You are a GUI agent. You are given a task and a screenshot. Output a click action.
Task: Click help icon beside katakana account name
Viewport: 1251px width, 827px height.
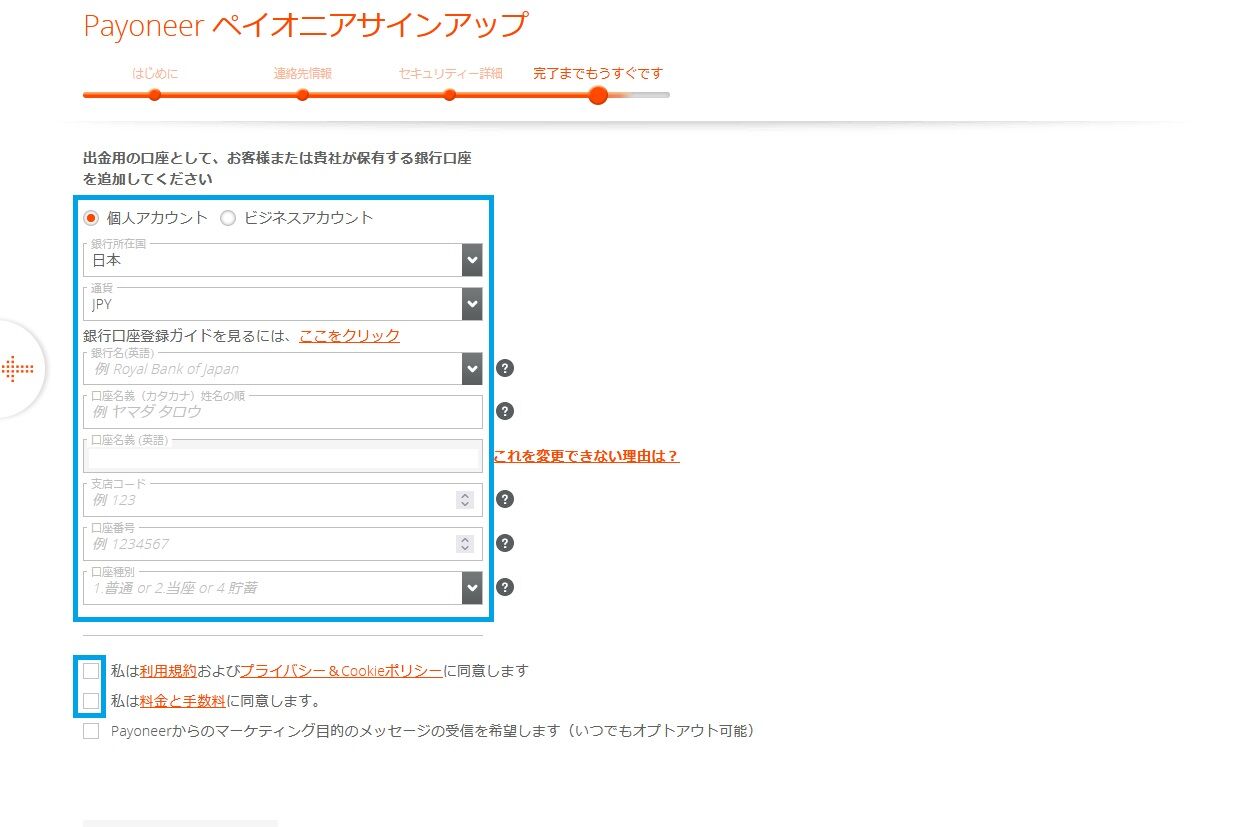click(506, 411)
